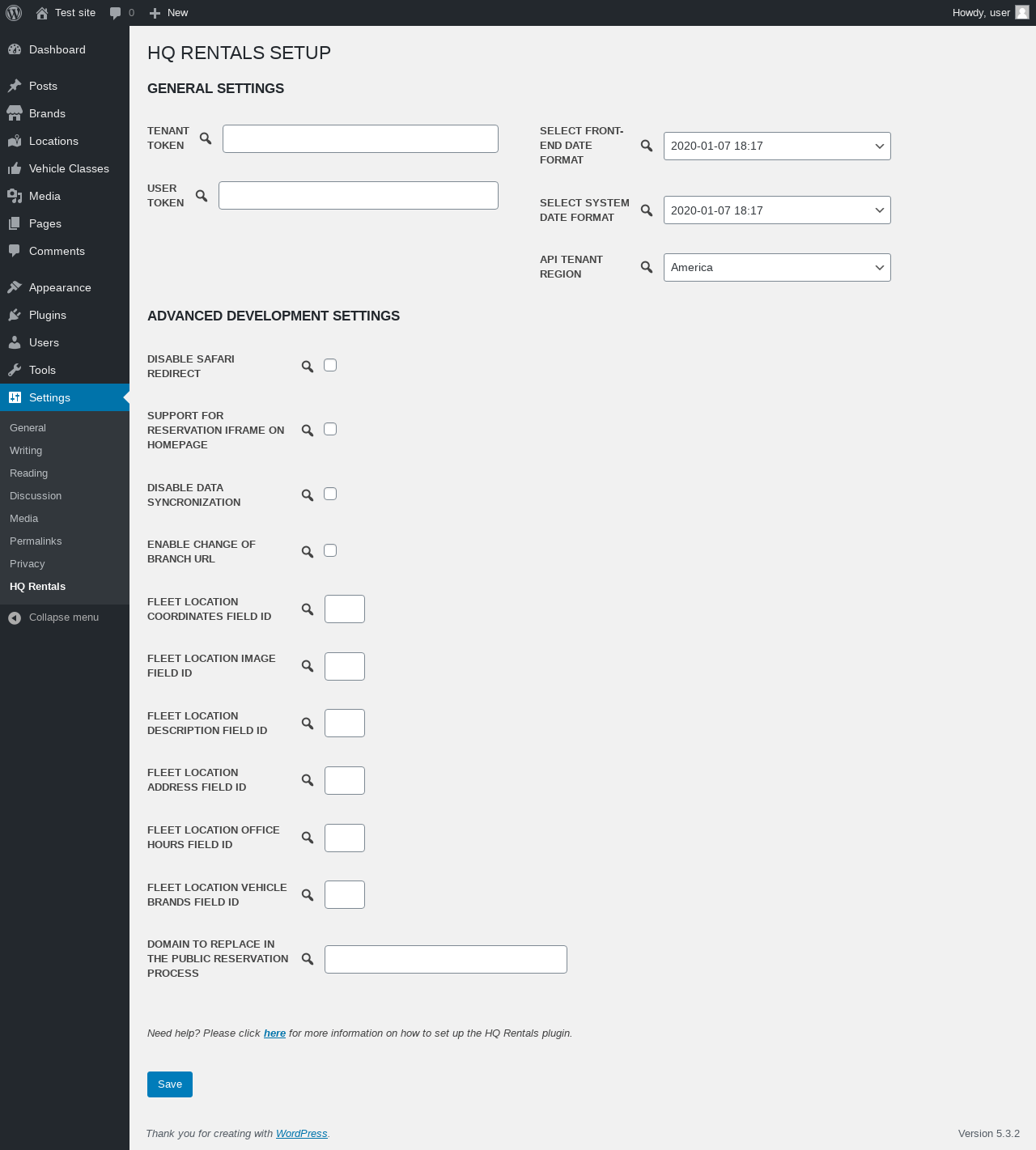Click the magnifier icon next to API Tenant Region

coord(647,267)
